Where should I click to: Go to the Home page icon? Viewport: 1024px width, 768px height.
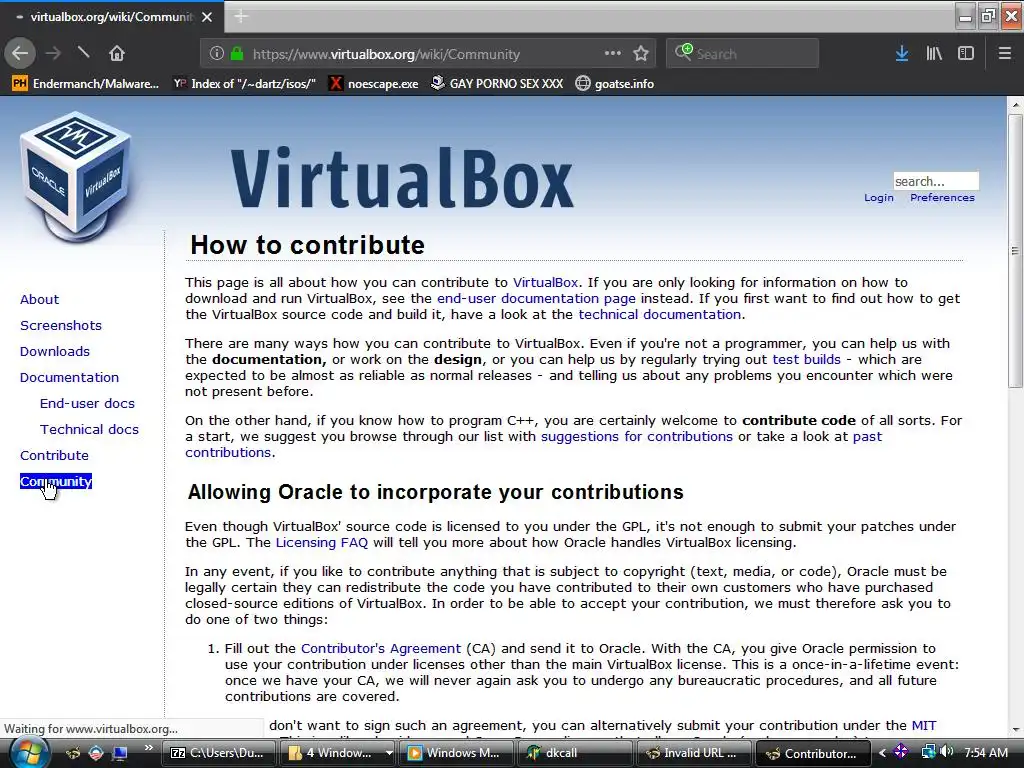(116, 54)
